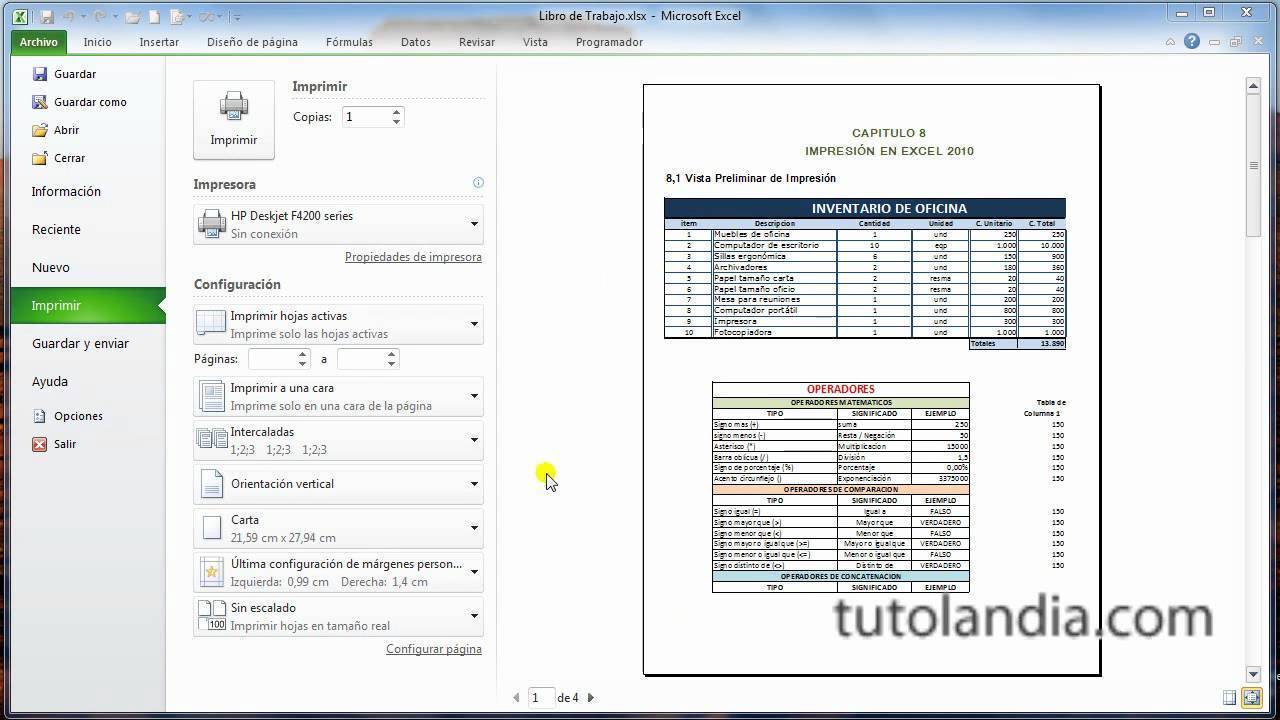Switch to the Fórmulas tab
This screenshot has height=720, width=1280.
pyautogui.click(x=349, y=42)
